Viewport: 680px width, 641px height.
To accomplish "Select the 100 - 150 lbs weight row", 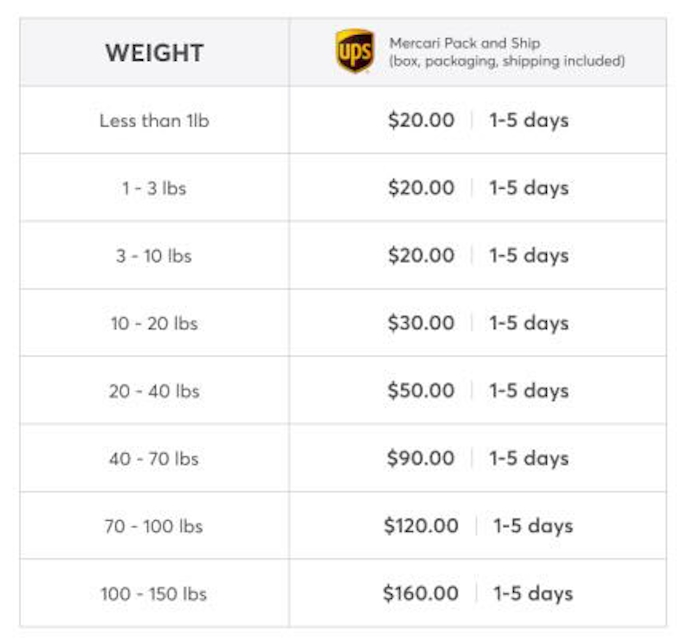I will [x=154, y=594].
